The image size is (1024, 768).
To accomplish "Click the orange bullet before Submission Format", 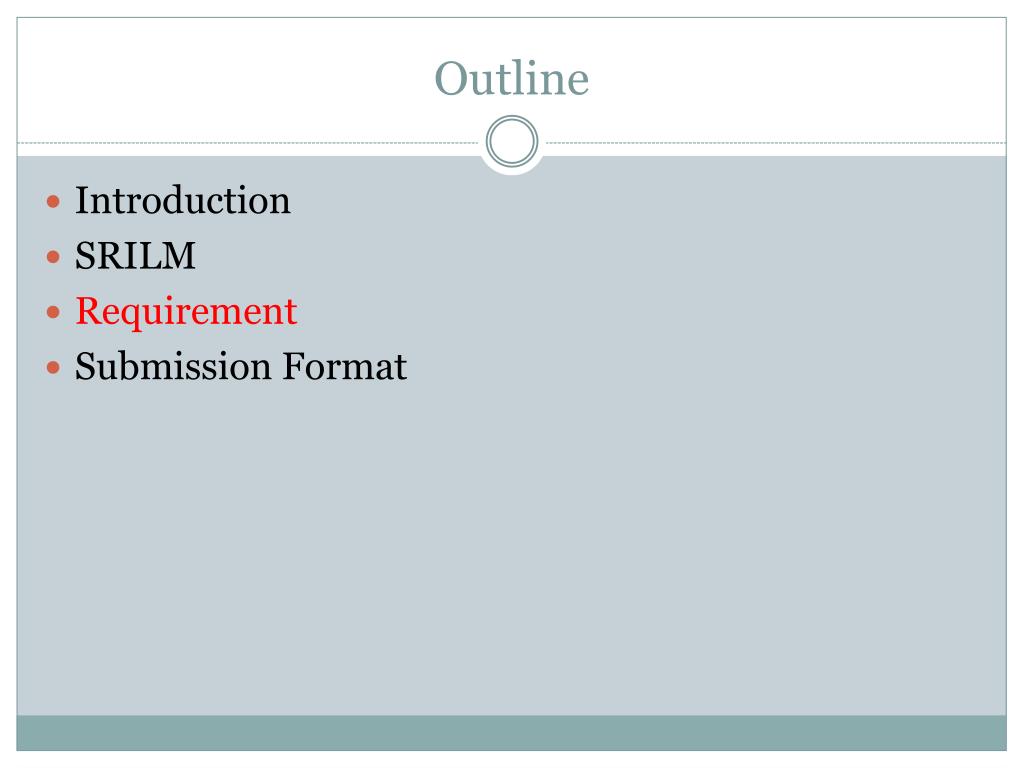I will tap(54, 368).
